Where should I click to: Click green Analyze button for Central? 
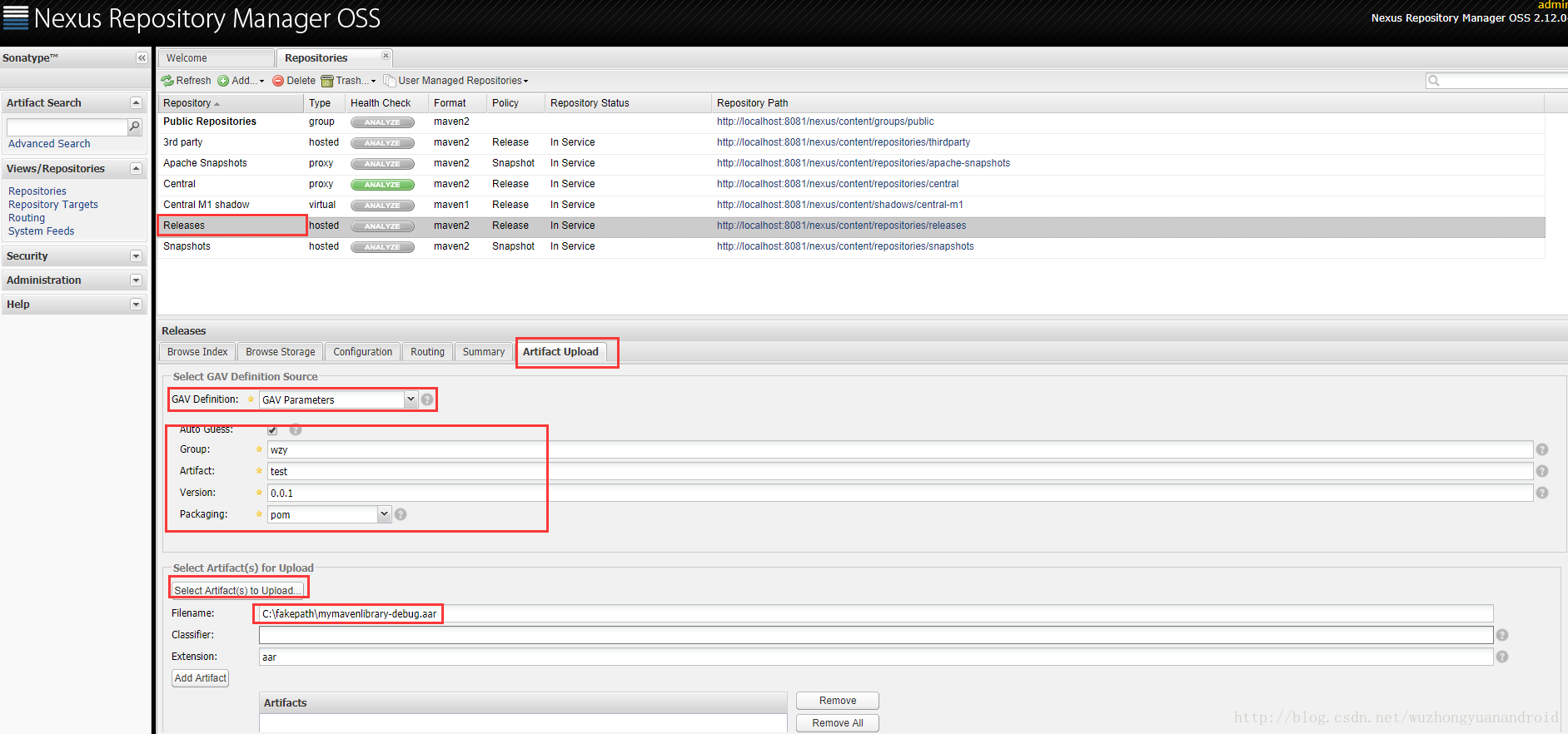382,185
